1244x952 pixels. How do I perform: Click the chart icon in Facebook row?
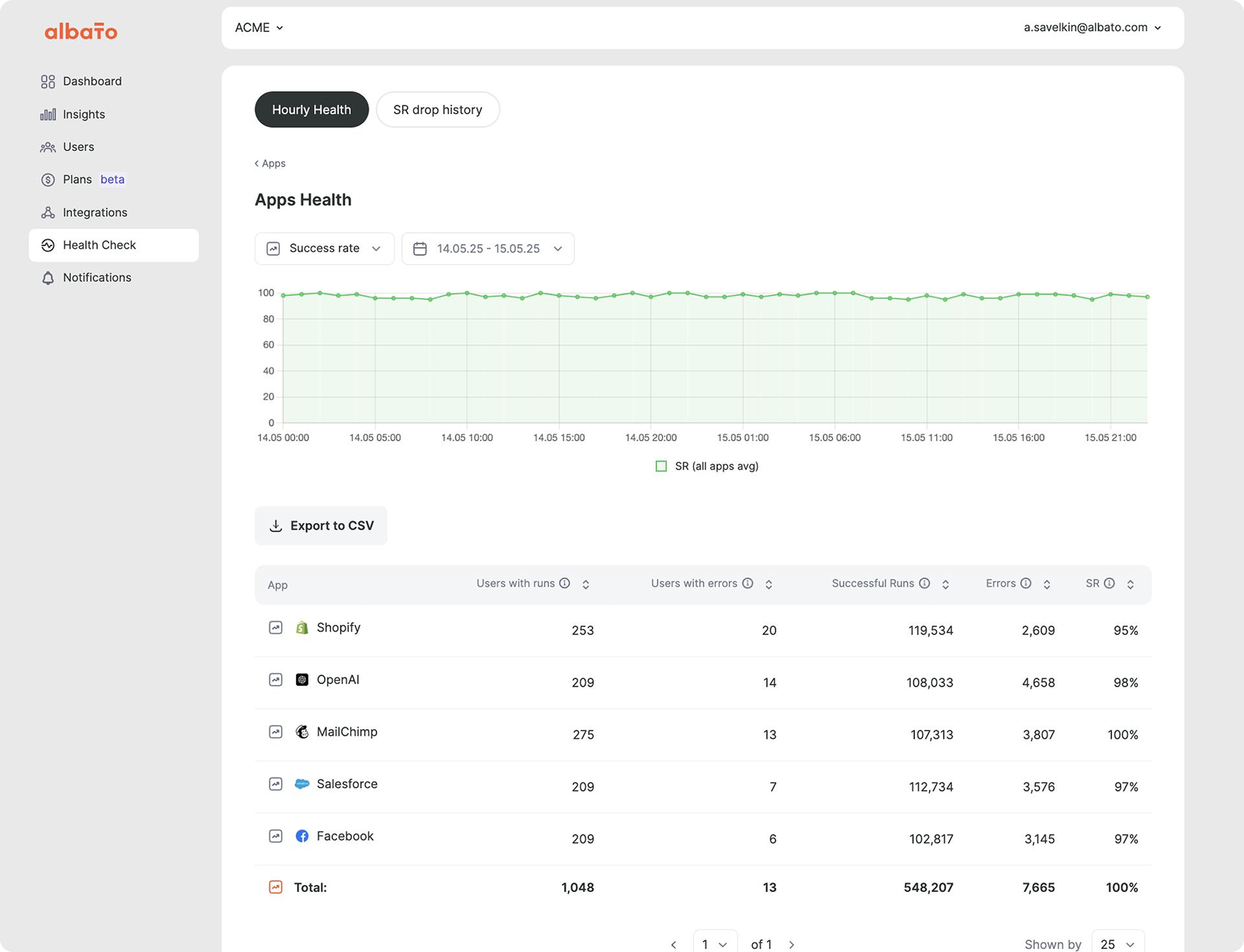(276, 836)
